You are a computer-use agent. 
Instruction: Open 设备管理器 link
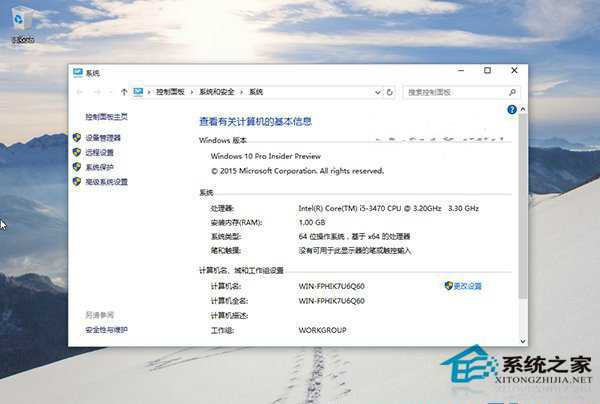tap(103, 138)
